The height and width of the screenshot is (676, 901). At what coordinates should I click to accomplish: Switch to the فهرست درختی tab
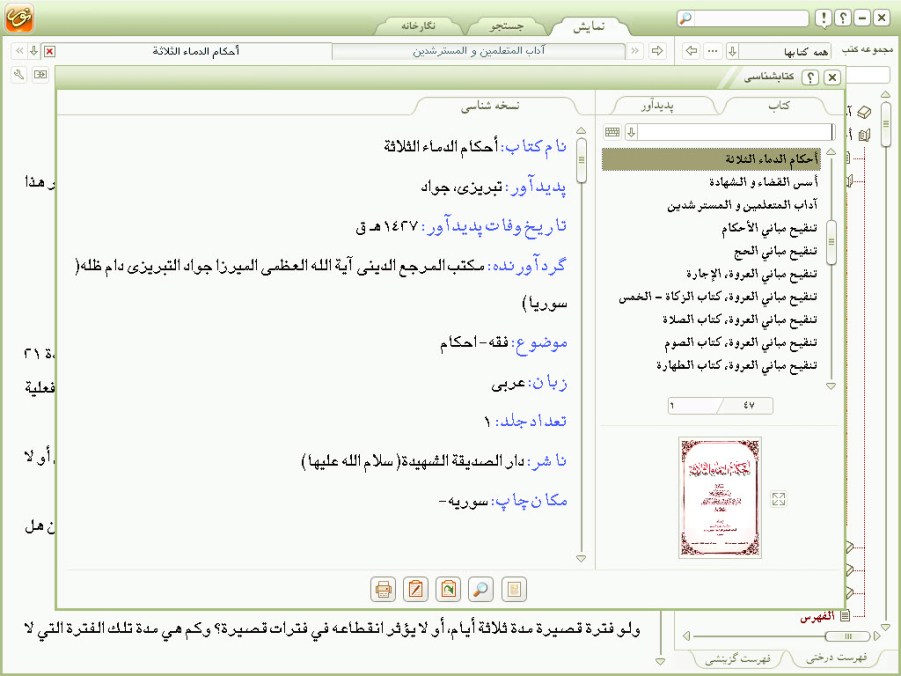(x=836, y=657)
